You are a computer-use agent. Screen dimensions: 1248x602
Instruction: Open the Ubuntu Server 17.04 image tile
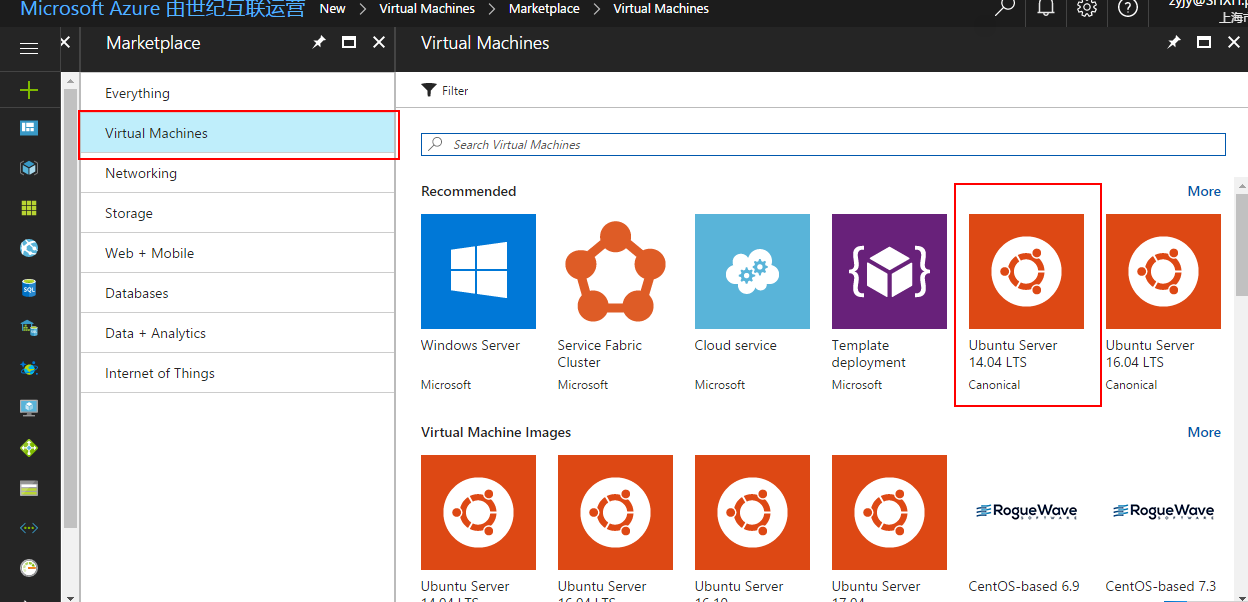point(889,528)
